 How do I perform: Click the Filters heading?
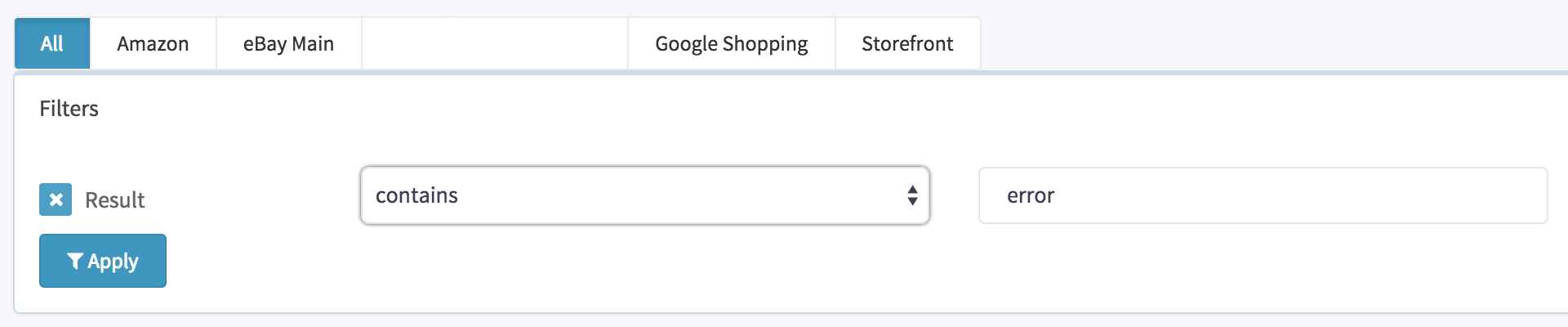point(69,109)
